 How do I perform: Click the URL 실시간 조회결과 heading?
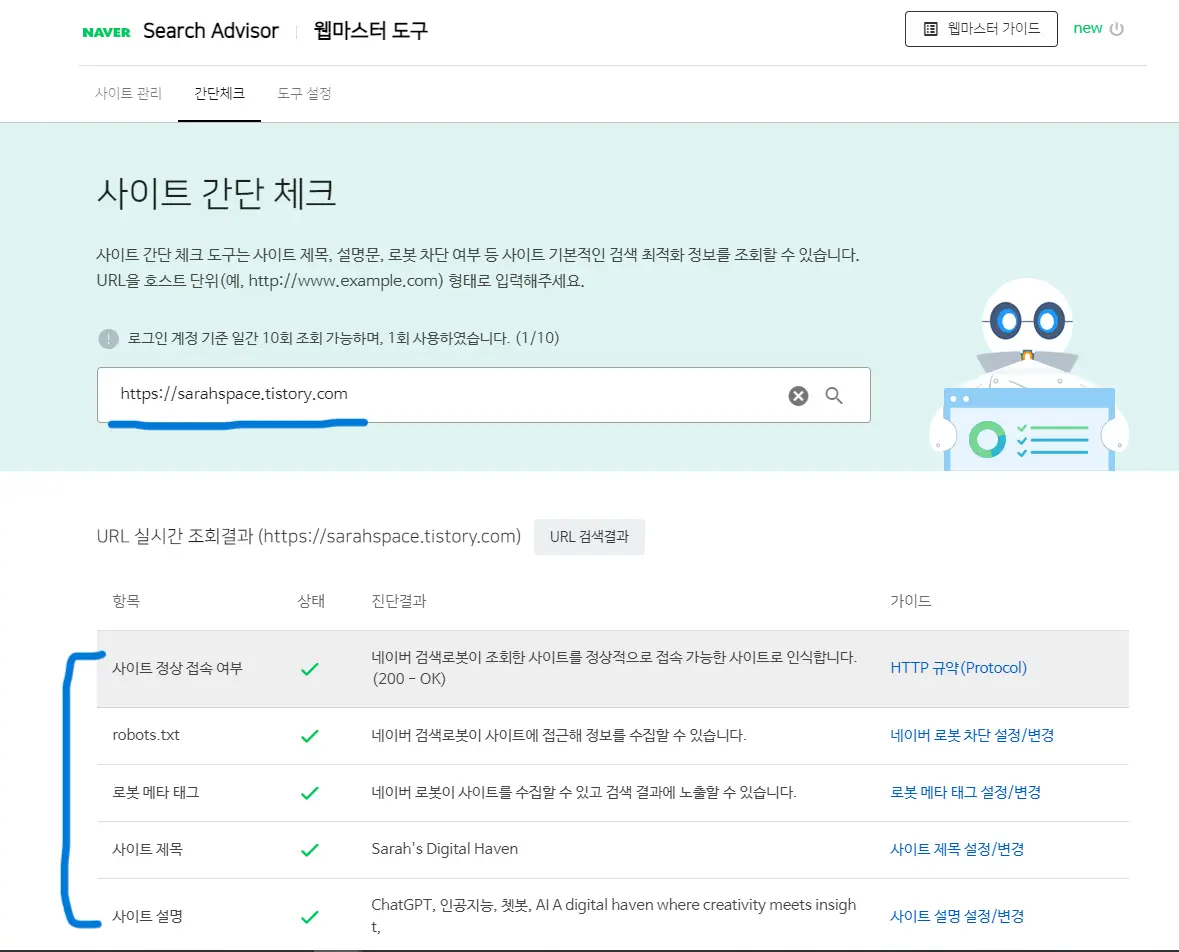[308, 536]
